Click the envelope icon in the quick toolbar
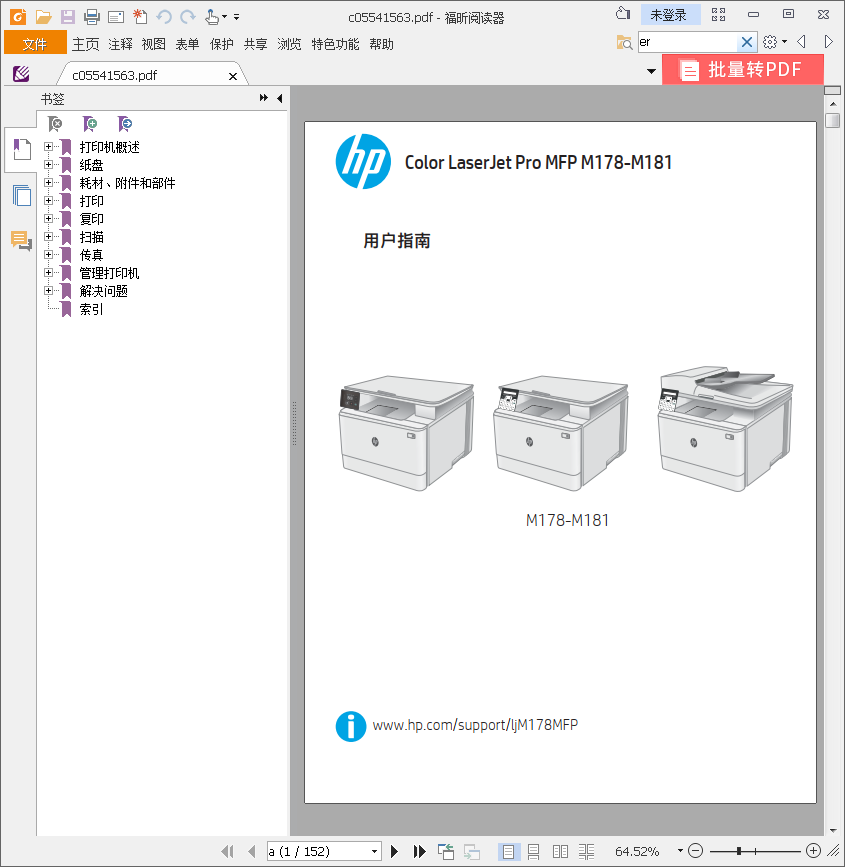 [x=116, y=17]
